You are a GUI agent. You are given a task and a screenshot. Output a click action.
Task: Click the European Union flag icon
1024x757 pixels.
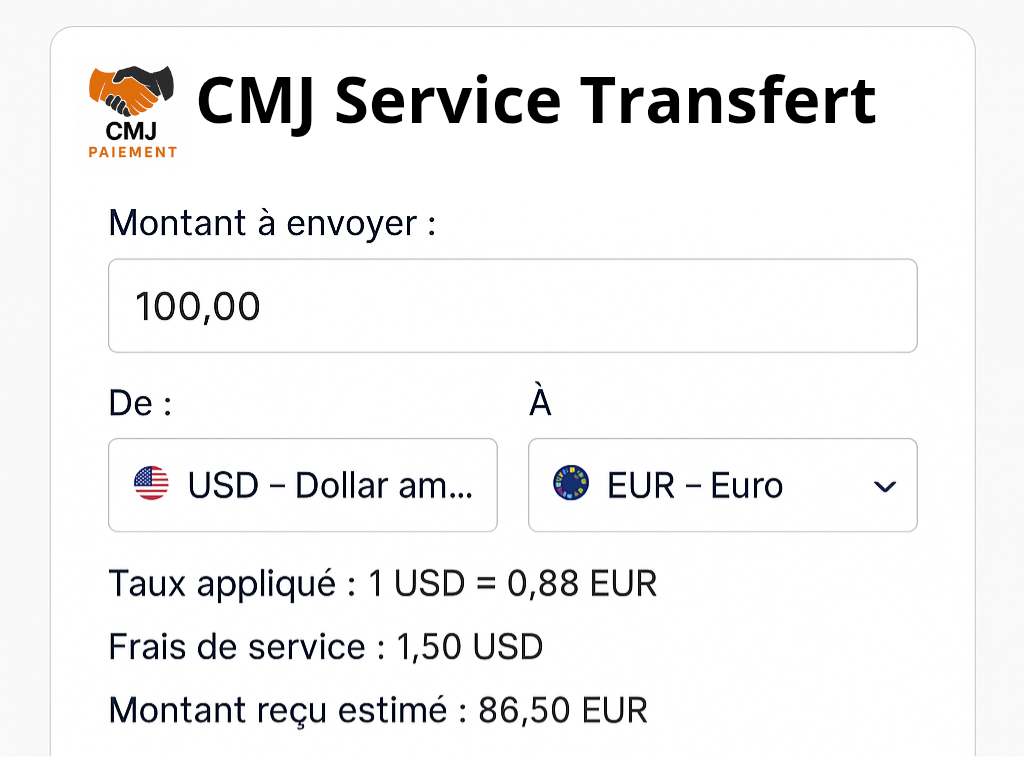coord(571,485)
